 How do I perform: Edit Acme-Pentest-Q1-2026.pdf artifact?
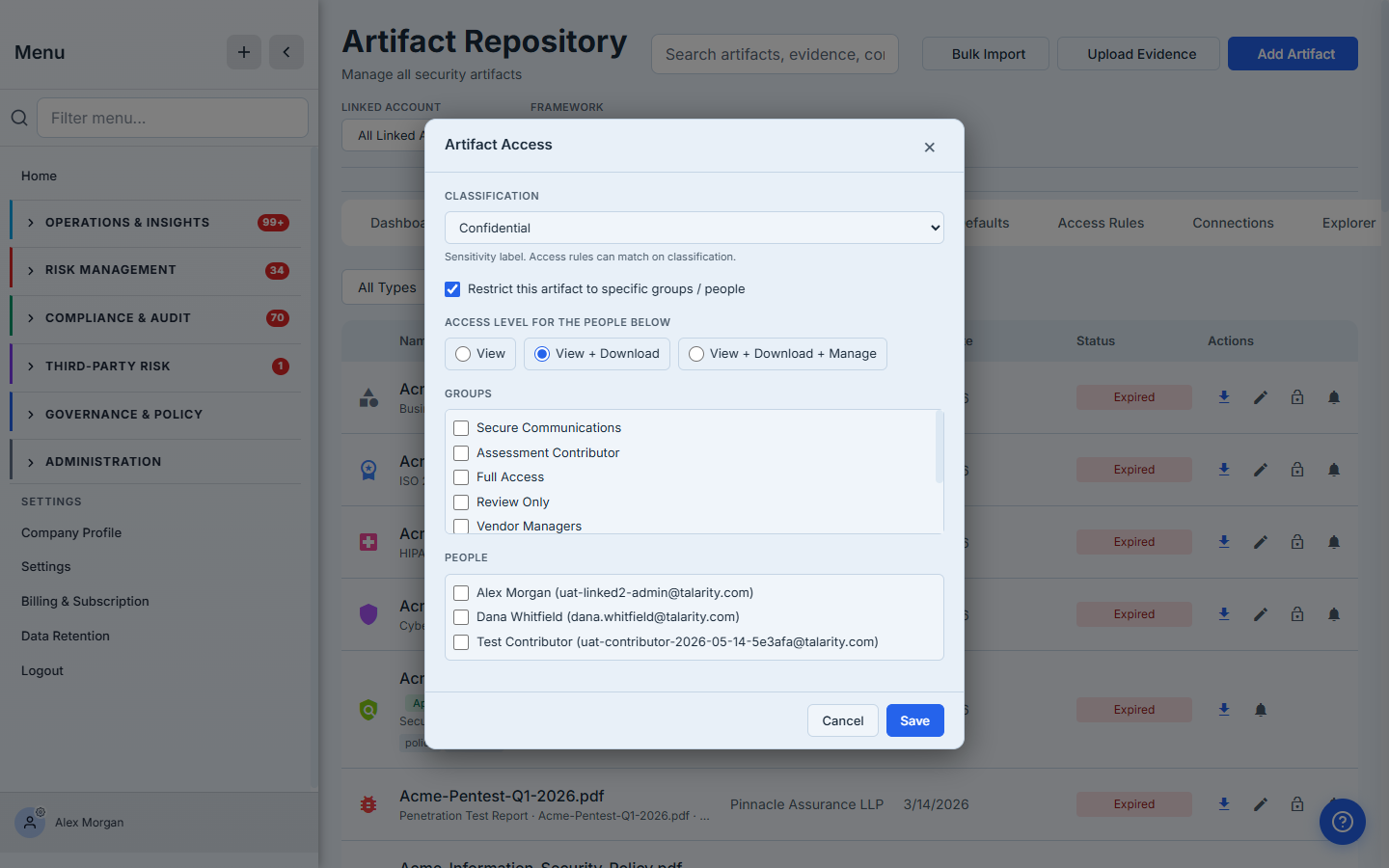pyautogui.click(x=1261, y=804)
